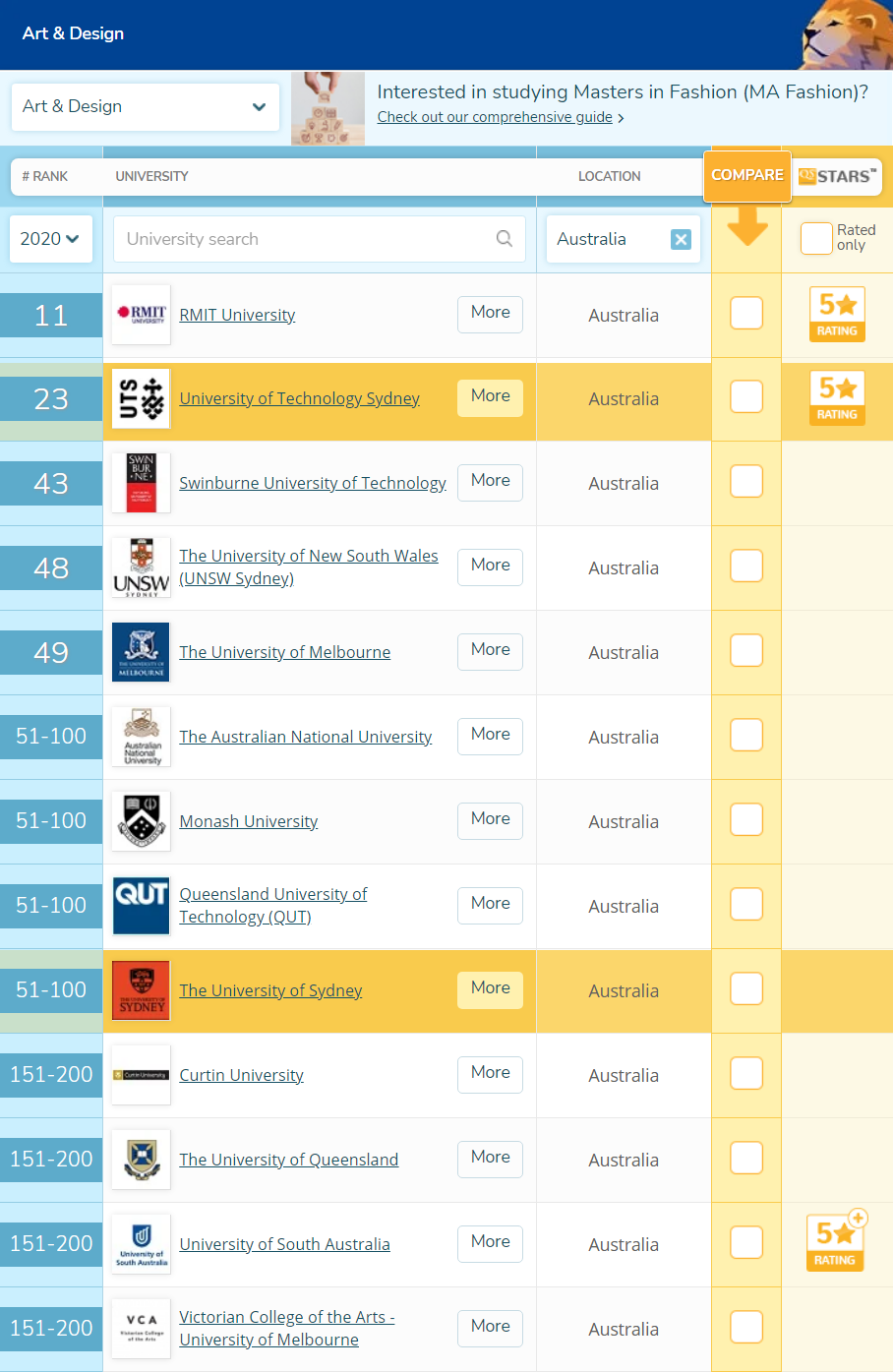Enable the Rated only checkbox

[816, 238]
